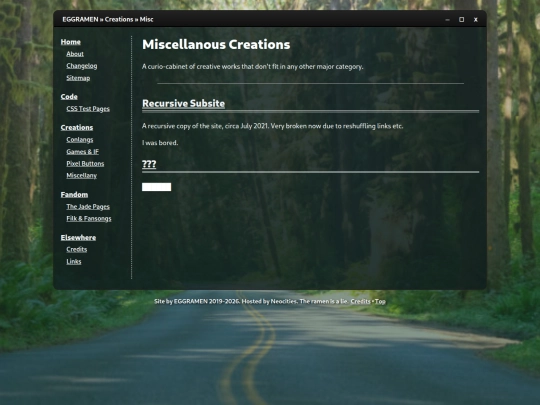The height and width of the screenshot is (405, 540).
Task: Open Filk & Fansongs page
Action: (89, 219)
